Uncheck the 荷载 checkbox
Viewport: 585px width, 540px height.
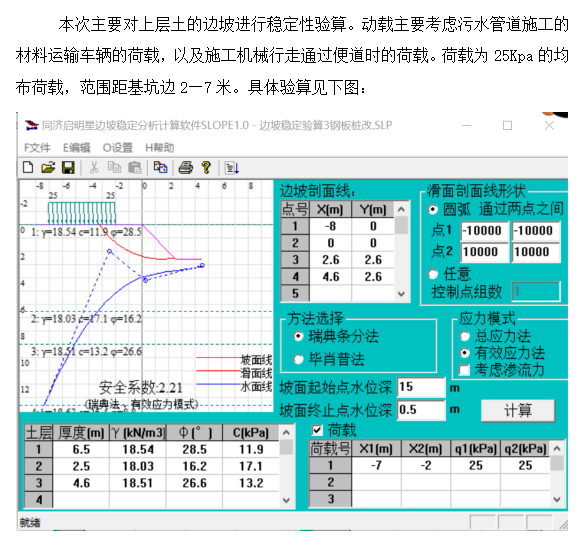pyautogui.click(x=317, y=430)
